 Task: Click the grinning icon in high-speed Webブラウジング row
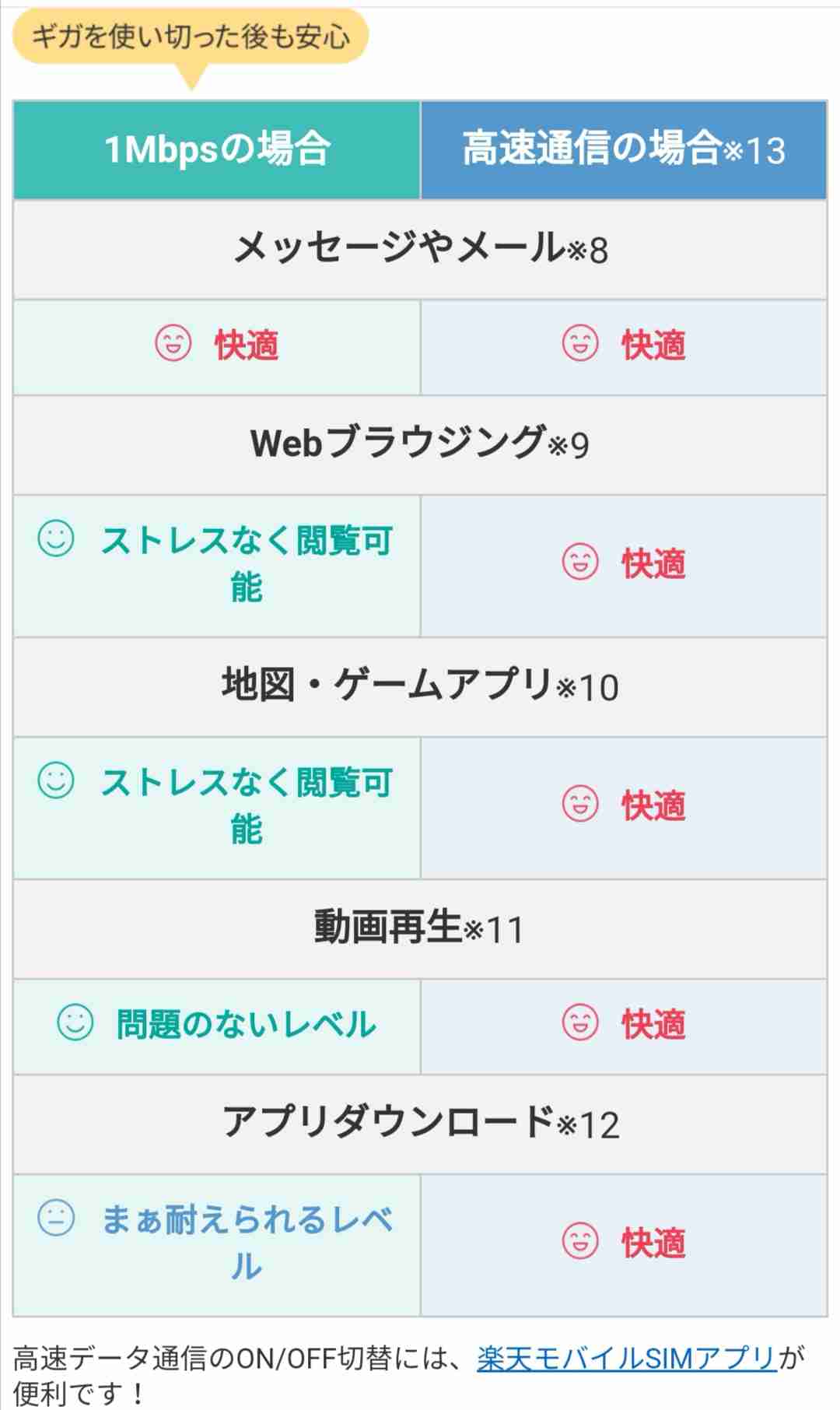[580, 562]
